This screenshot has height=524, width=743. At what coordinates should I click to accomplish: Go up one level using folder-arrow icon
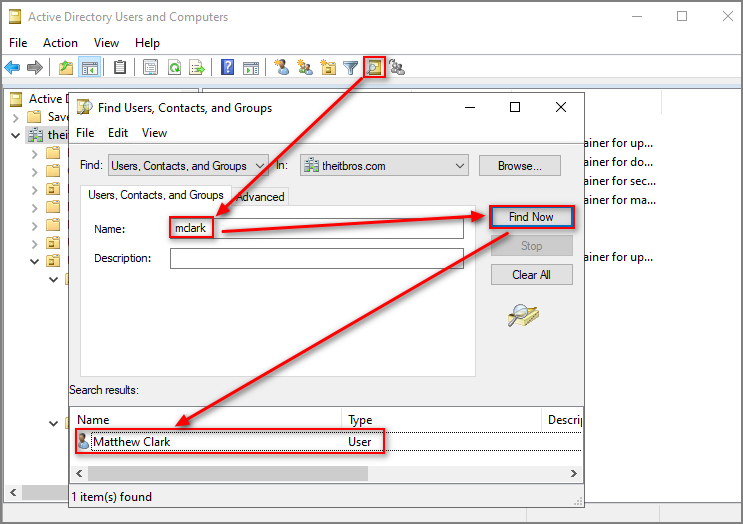(66, 68)
